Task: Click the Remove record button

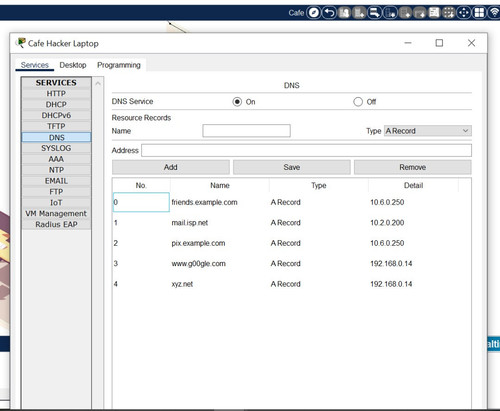Action: [413, 167]
